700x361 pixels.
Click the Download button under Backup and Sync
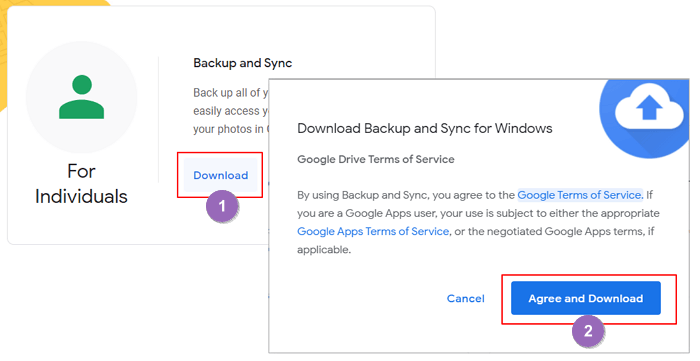221,175
